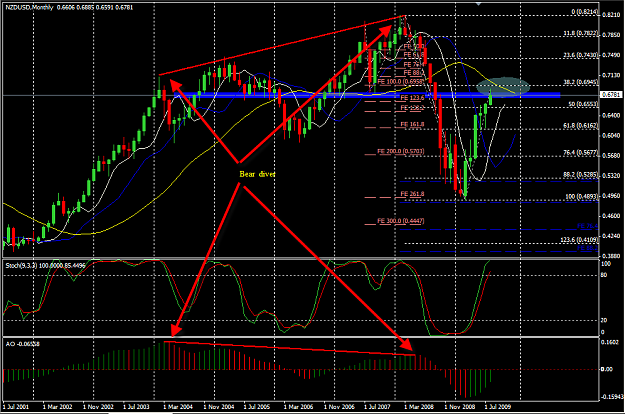Click the date label 1 Jul 2007
Screen dimensions: 625x414
[377, 407]
